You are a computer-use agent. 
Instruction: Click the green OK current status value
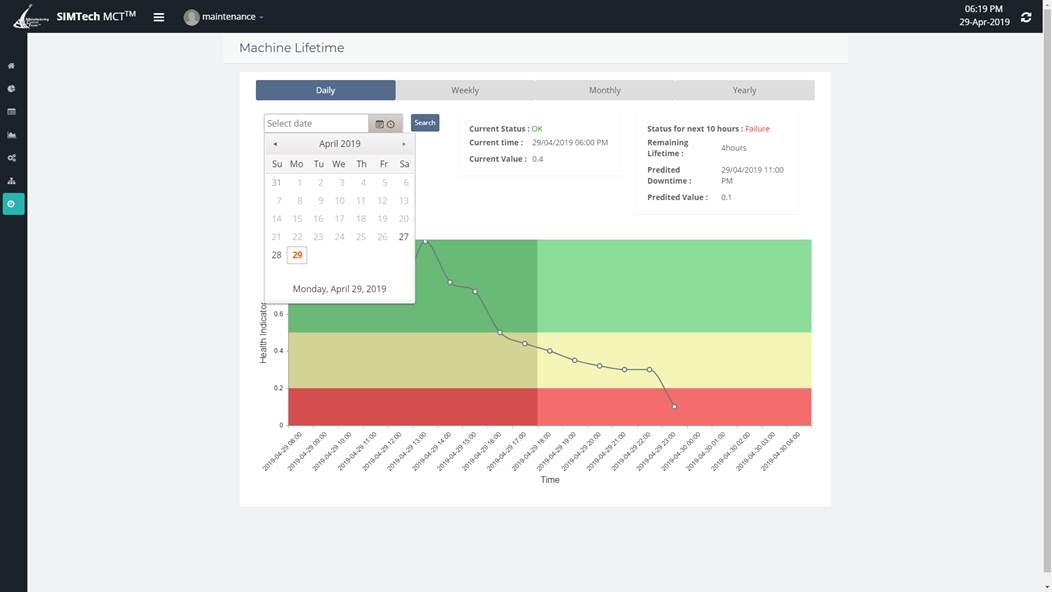click(x=537, y=129)
